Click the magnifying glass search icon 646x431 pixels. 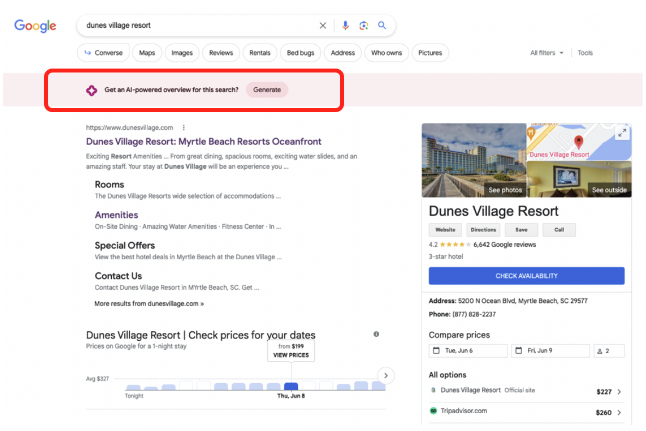(x=382, y=26)
